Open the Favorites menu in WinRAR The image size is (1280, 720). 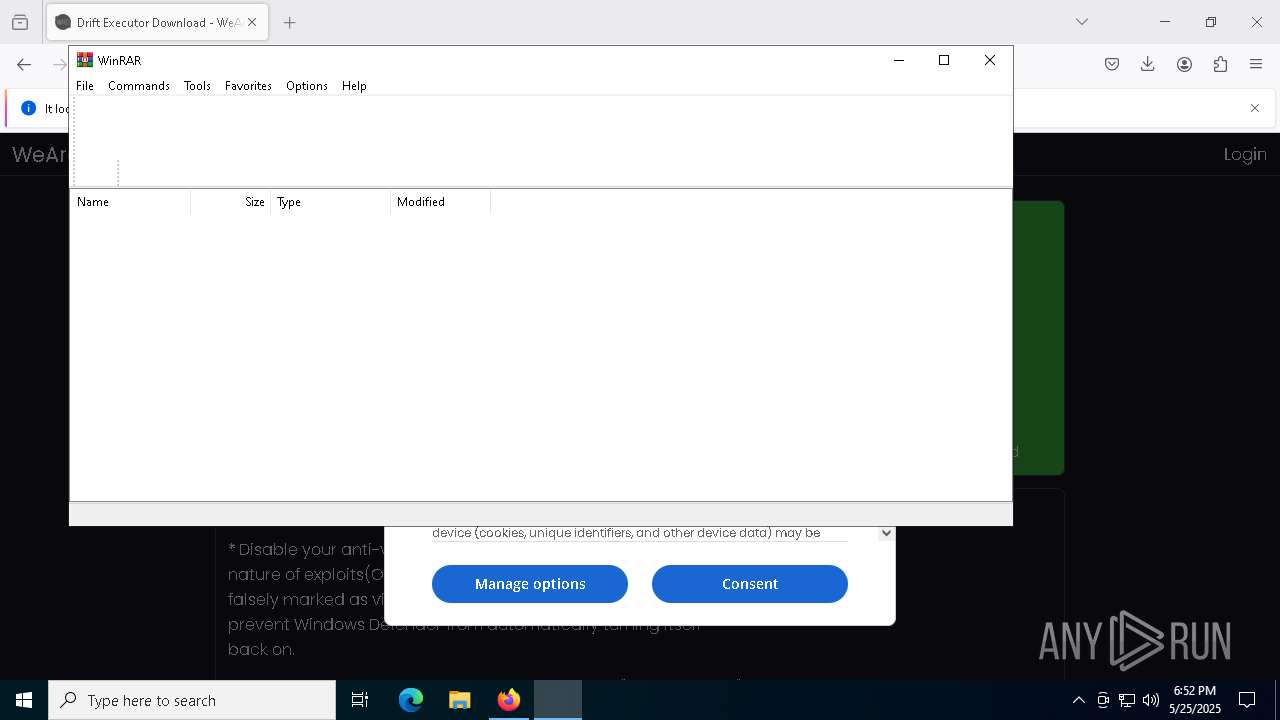click(248, 86)
